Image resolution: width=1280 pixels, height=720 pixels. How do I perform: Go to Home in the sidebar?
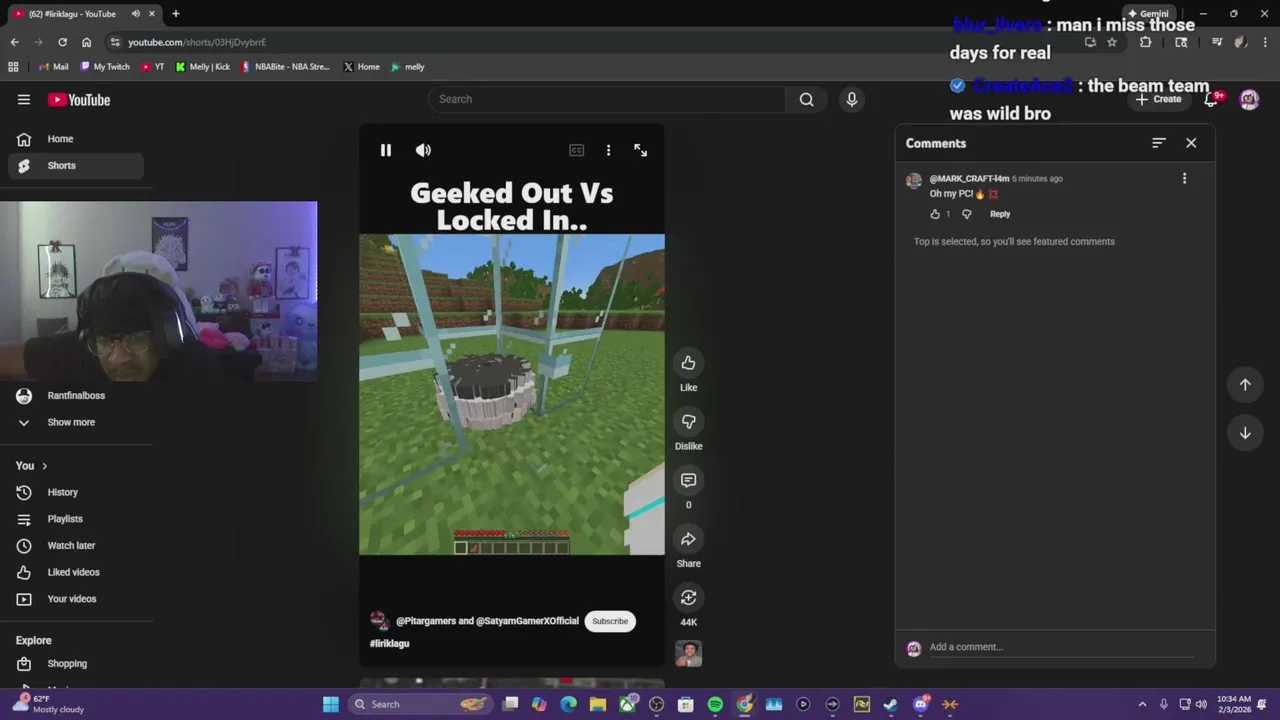click(76, 139)
